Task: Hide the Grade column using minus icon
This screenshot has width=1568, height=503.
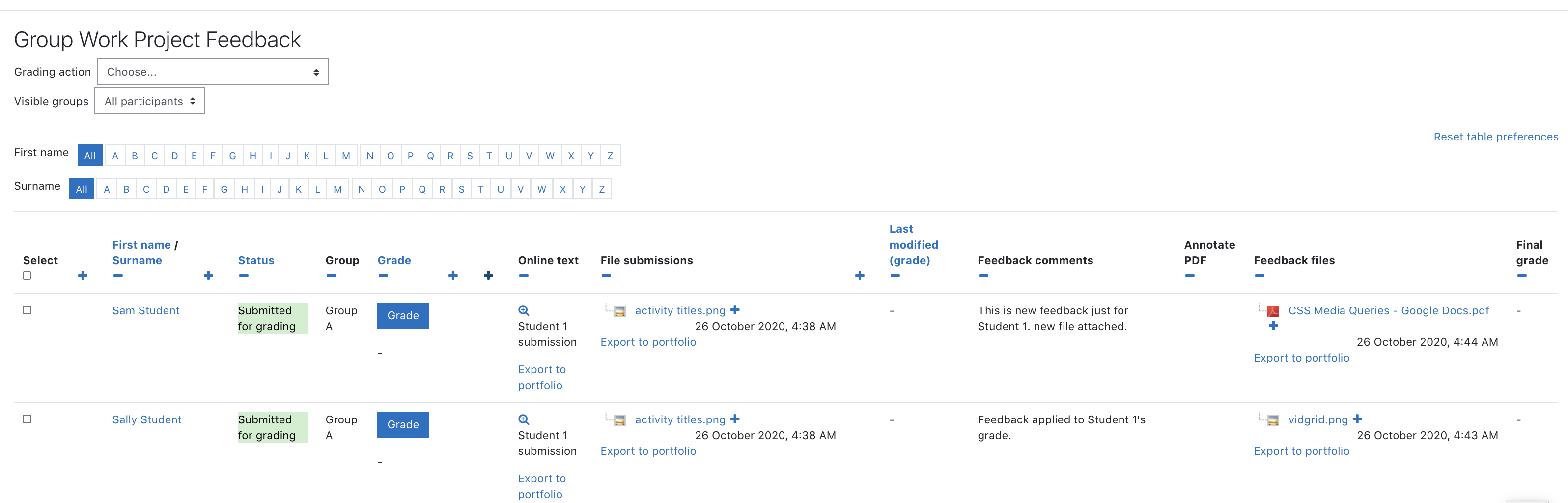Action: click(383, 276)
